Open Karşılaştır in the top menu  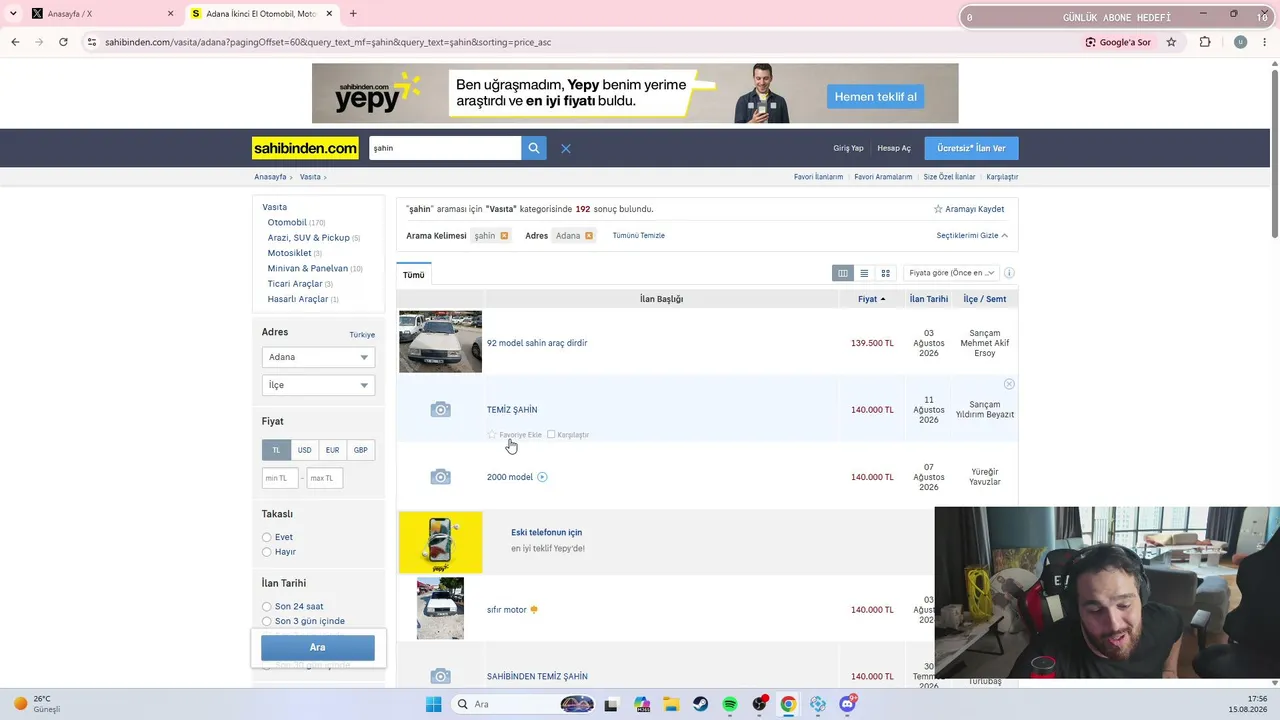point(1002,177)
